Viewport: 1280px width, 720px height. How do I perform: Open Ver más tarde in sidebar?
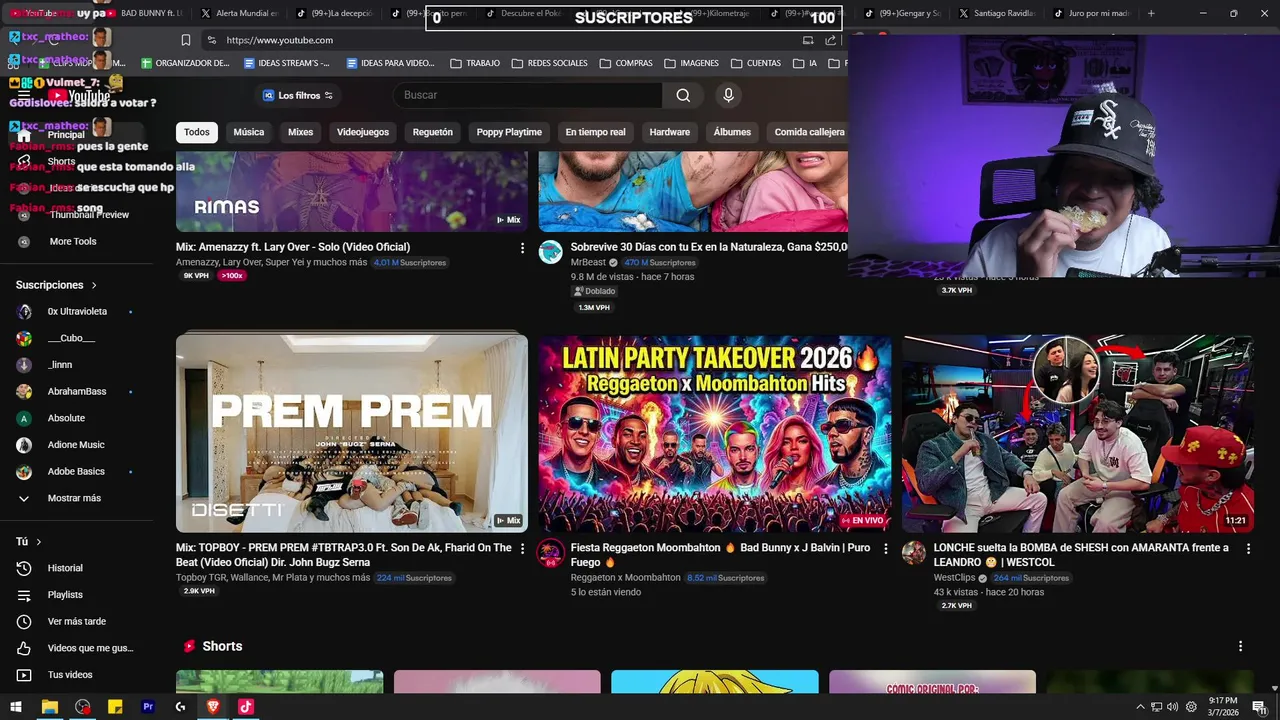[x=76, y=621]
